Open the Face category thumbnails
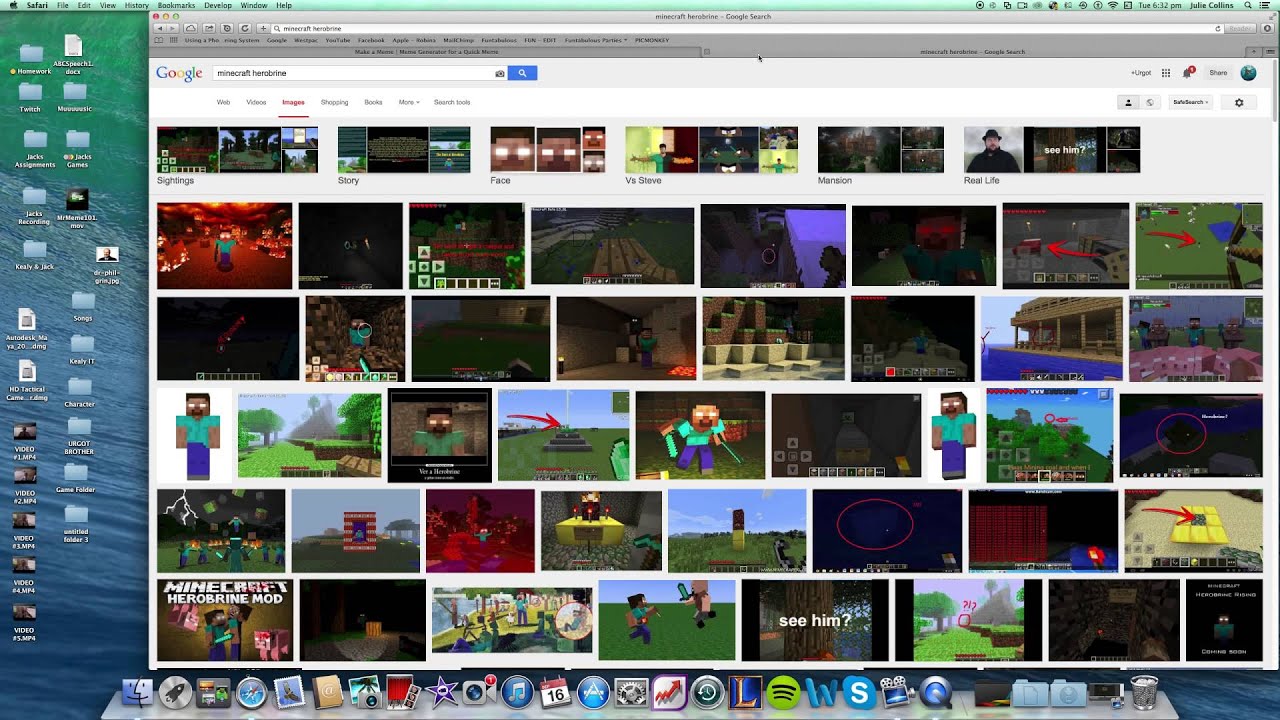 click(x=547, y=150)
